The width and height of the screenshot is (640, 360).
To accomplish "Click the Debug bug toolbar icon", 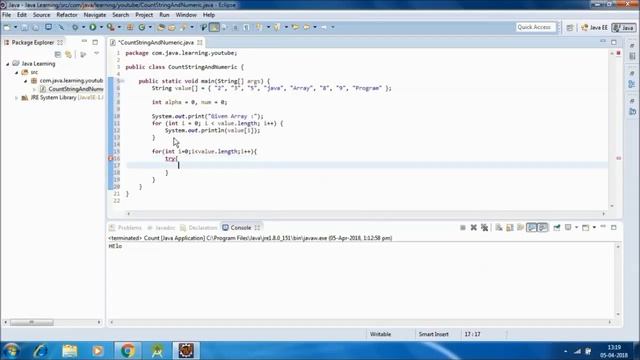I will pyautogui.click(x=75, y=27).
